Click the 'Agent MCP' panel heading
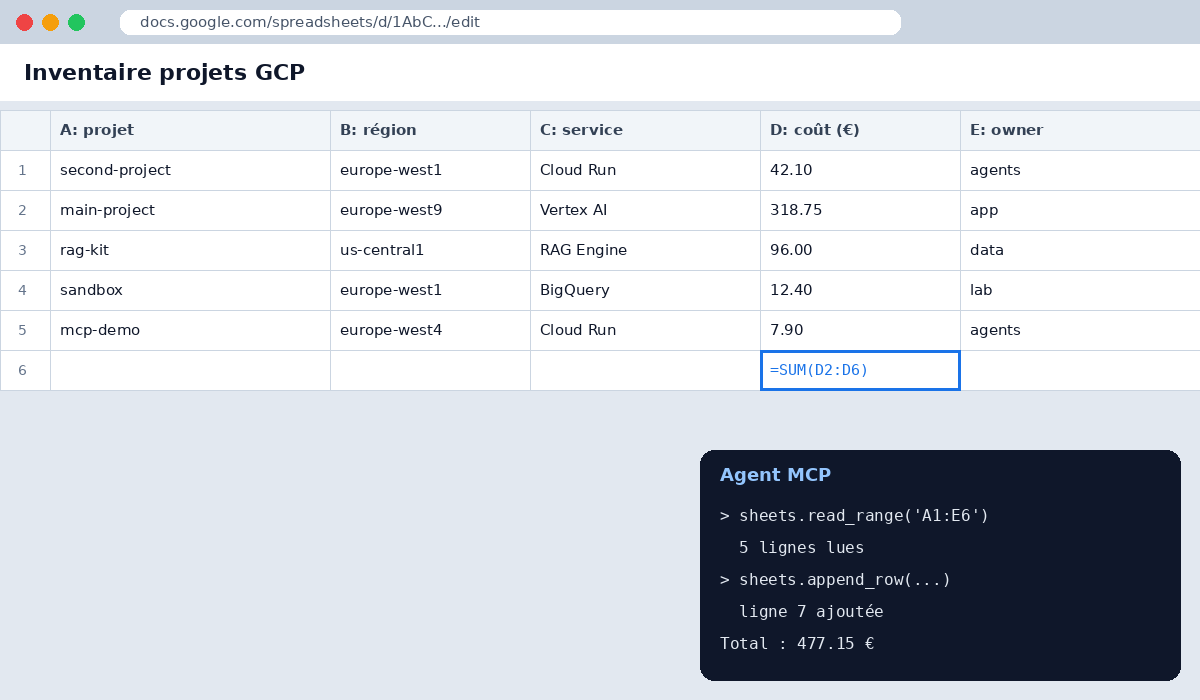Screen dimensions: 1200x700 tap(775, 475)
